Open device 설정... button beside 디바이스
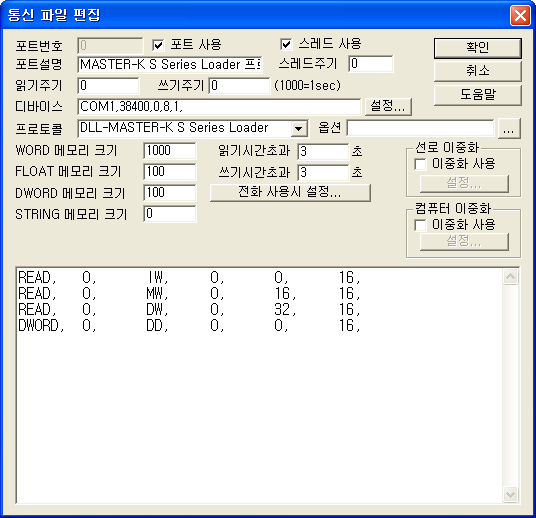Screen dimensions: 536x518 pos(388,106)
